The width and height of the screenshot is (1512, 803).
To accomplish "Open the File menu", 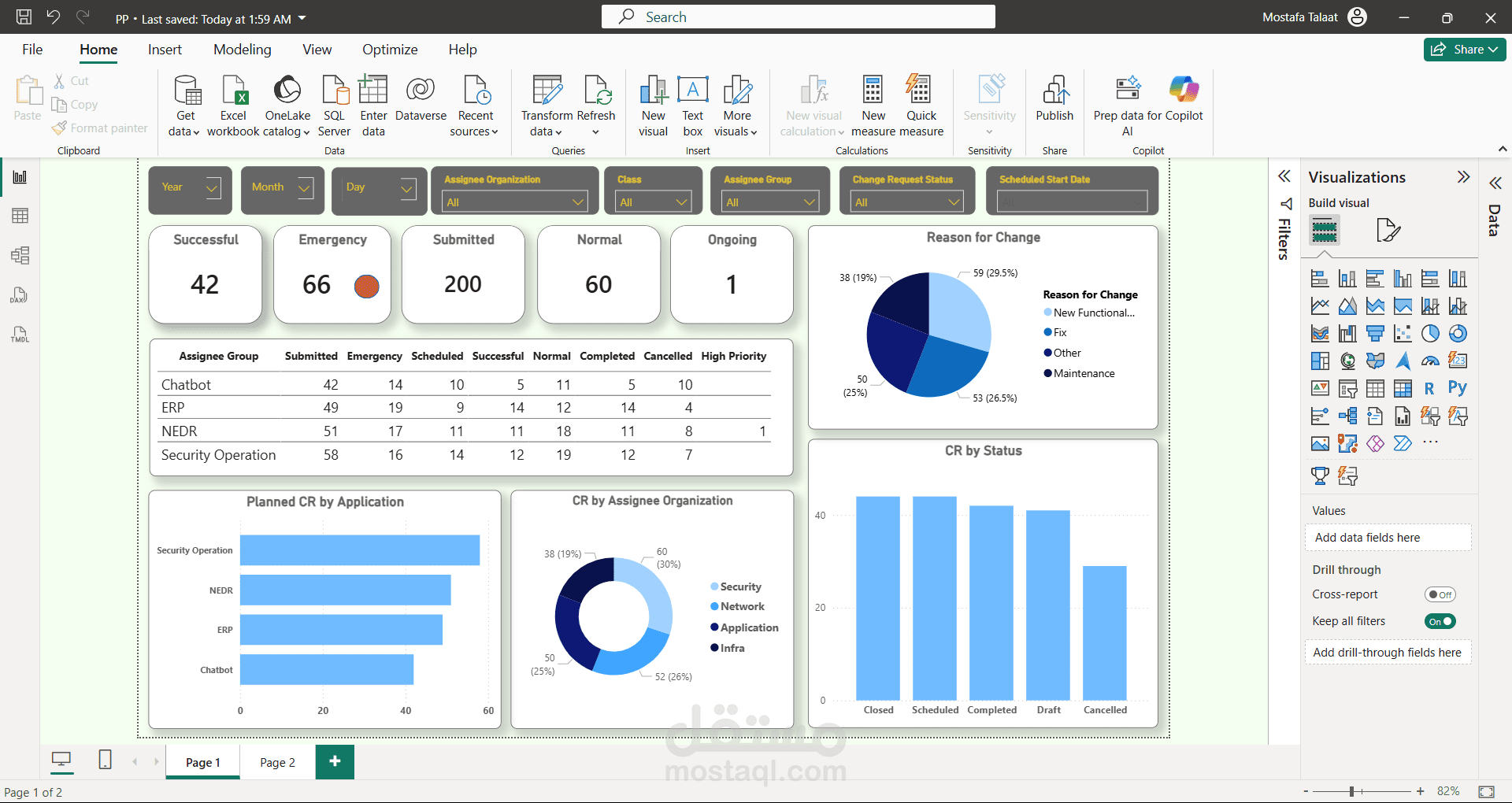I will [x=32, y=50].
